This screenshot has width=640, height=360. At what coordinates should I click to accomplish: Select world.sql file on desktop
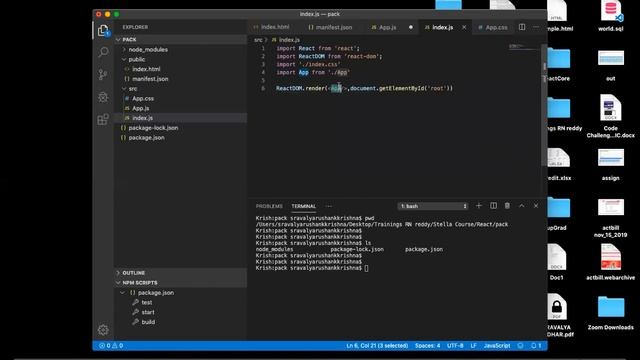click(x=611, y=16)
